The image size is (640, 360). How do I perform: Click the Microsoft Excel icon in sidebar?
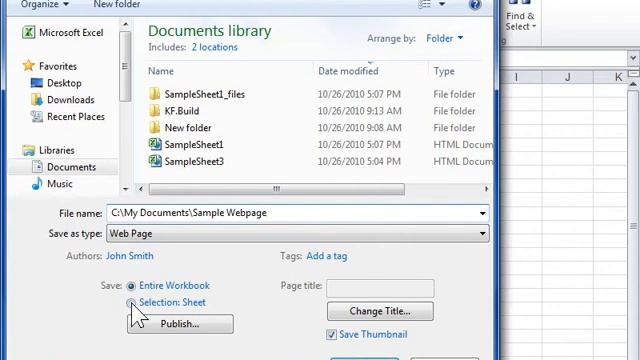[x=29, y=32]
